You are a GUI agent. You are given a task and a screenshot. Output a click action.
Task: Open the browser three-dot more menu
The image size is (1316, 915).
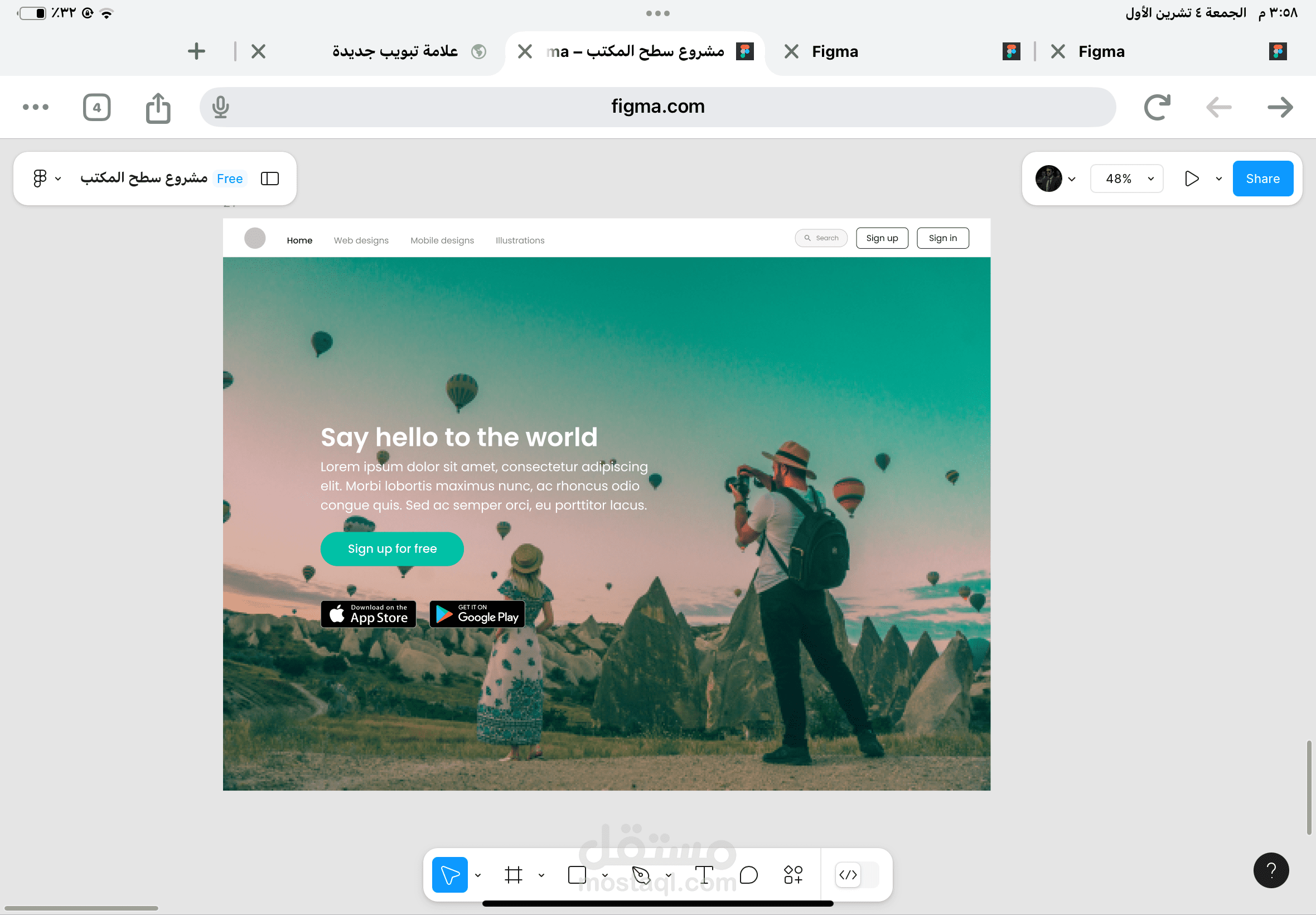pos(36,107)
